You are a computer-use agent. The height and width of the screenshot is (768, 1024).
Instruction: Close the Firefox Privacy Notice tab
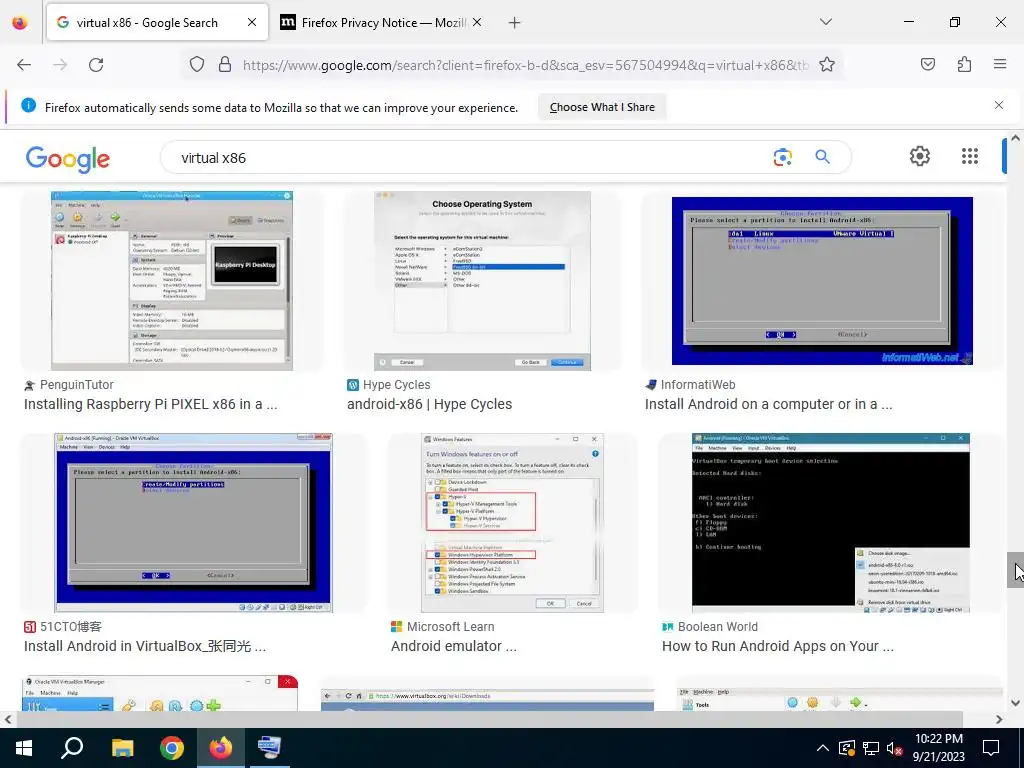pyautogui.click(x=477, y=22)
